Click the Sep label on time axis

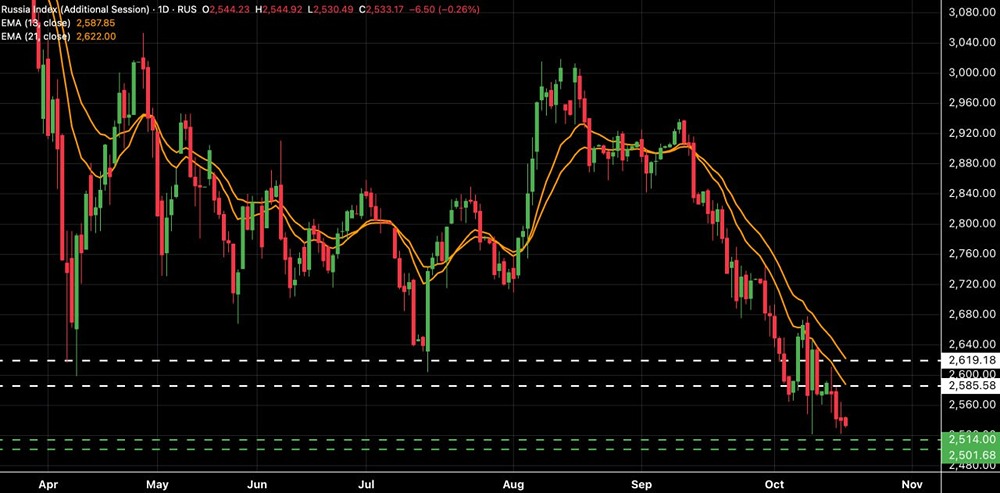642,485
